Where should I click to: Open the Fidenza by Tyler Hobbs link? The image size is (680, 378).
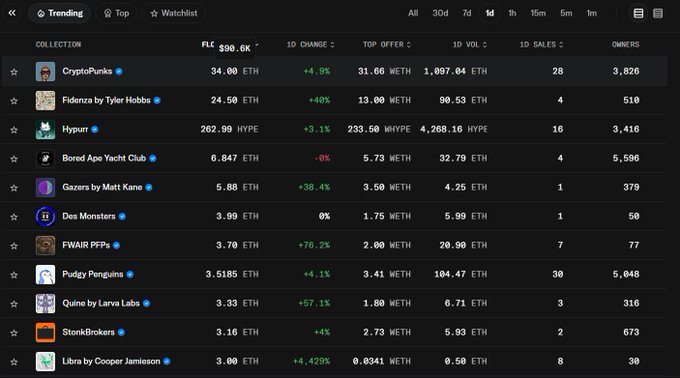(106, 100)
